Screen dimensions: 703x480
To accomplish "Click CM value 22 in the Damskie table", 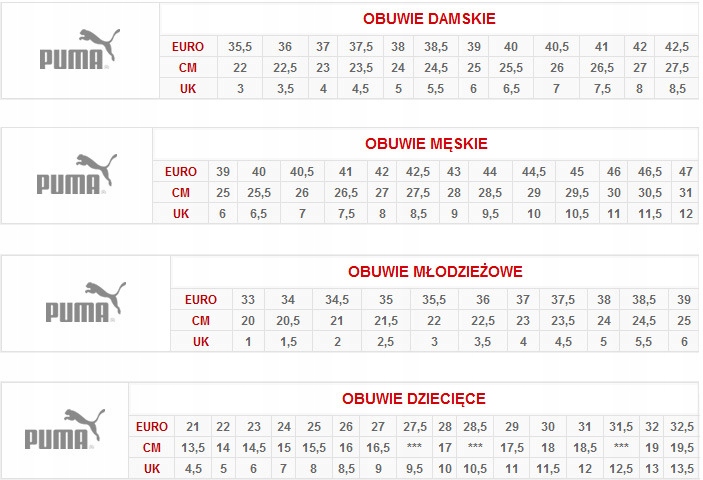I will click(240, 68).
